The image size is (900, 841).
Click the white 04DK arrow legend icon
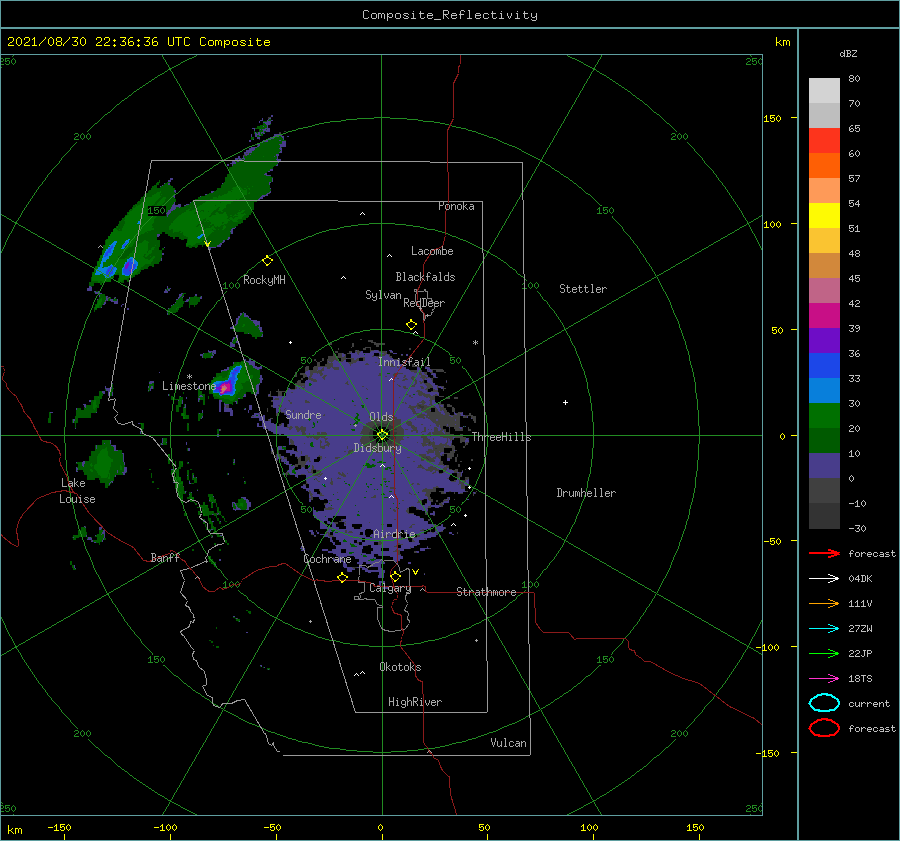[x=824, y=578]
